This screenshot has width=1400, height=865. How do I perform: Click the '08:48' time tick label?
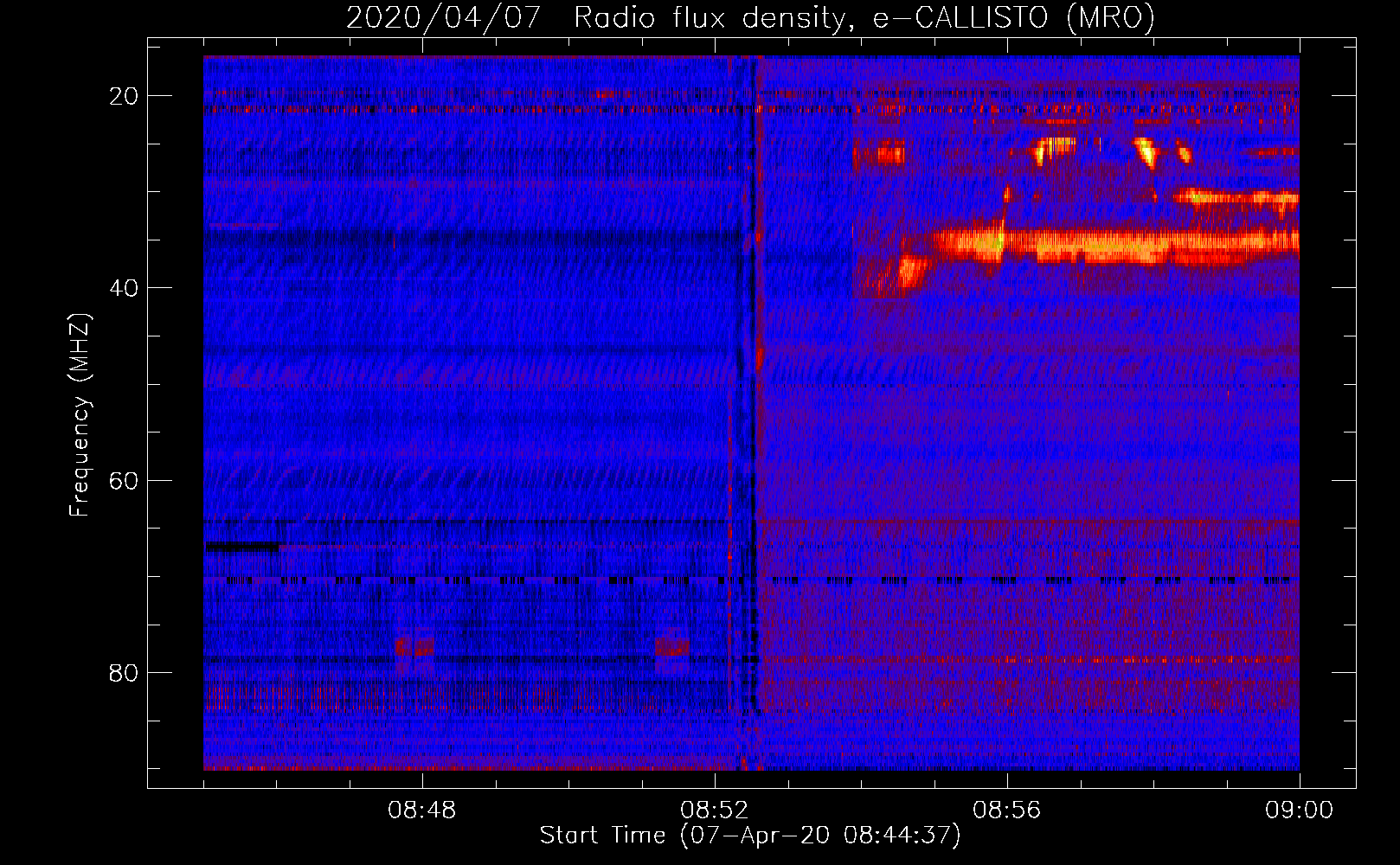(422, 811)
